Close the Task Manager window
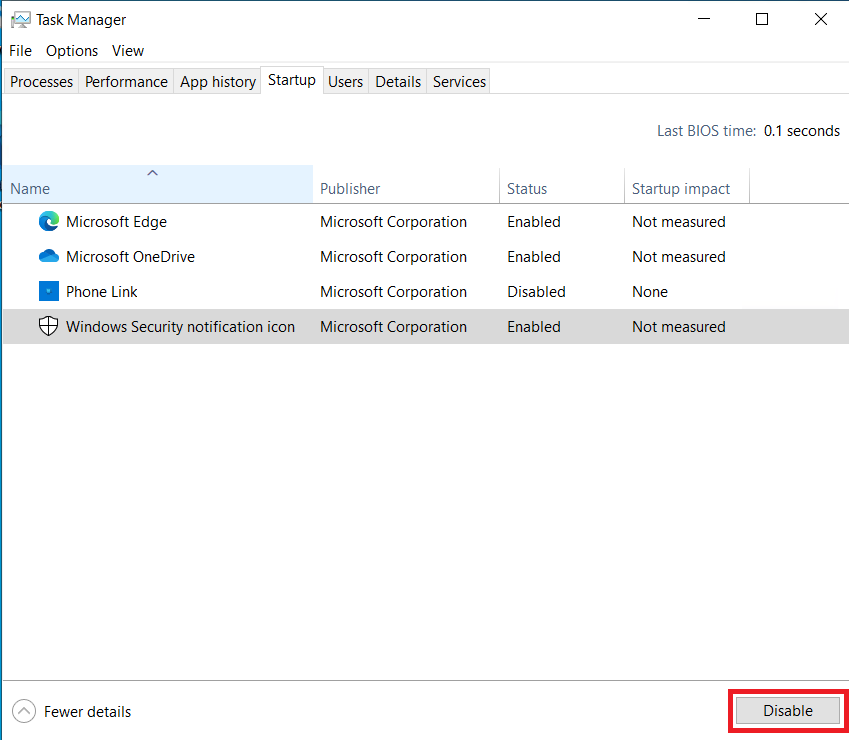 point(820,19)
